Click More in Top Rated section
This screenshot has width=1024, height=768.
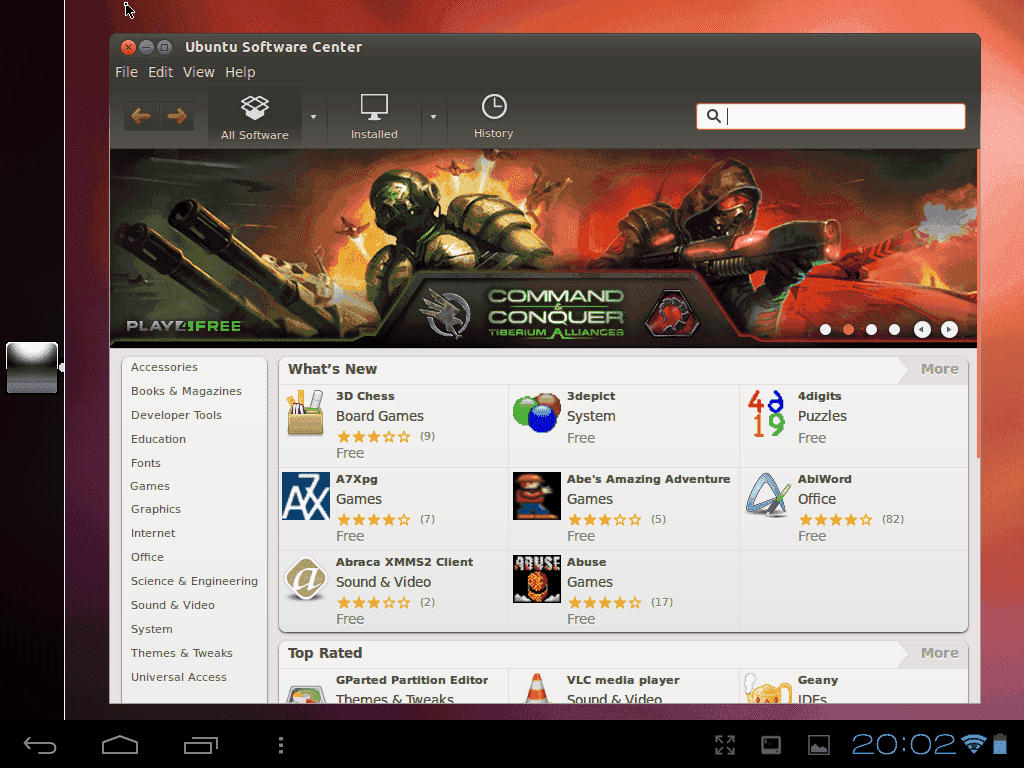[x=940, y=653]
